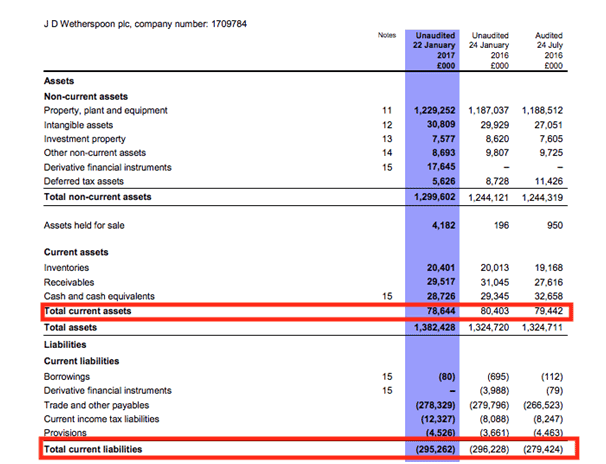Image resolution: width=606 pixels, height=464 pixels.
Task: Select the total 1,299,602
Action: pyautogui.click(x=435, y=197)
